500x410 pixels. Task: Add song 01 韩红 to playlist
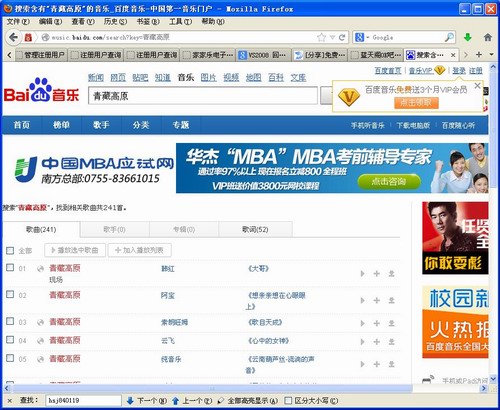click(x=377, y=274)
